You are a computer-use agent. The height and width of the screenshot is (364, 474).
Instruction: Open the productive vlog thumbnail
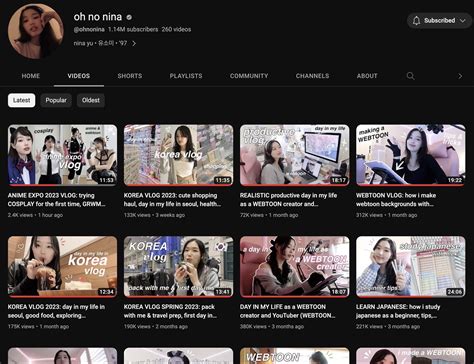[x=295, y=155]
